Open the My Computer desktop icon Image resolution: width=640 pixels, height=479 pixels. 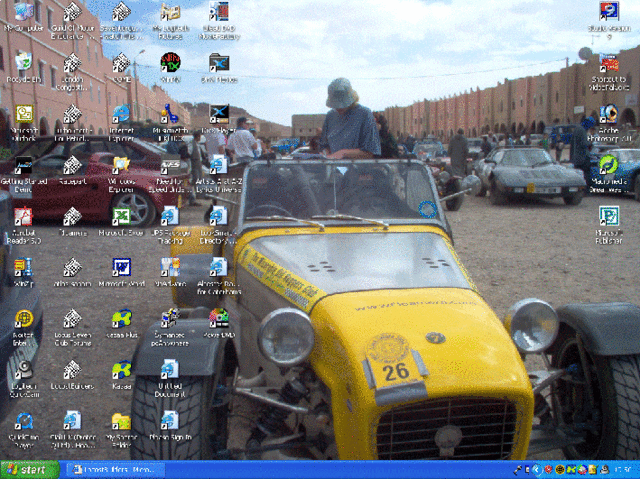[x=23, y=13]
